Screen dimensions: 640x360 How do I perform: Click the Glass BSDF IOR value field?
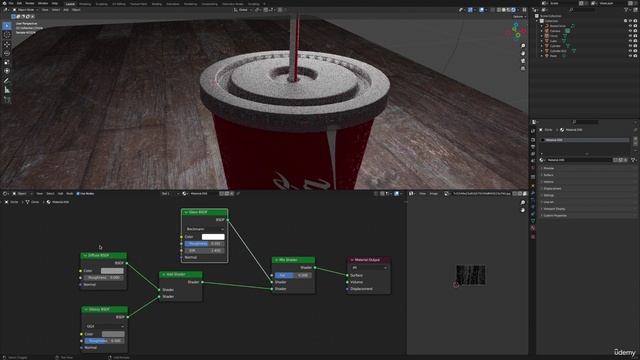pos(204,251)
